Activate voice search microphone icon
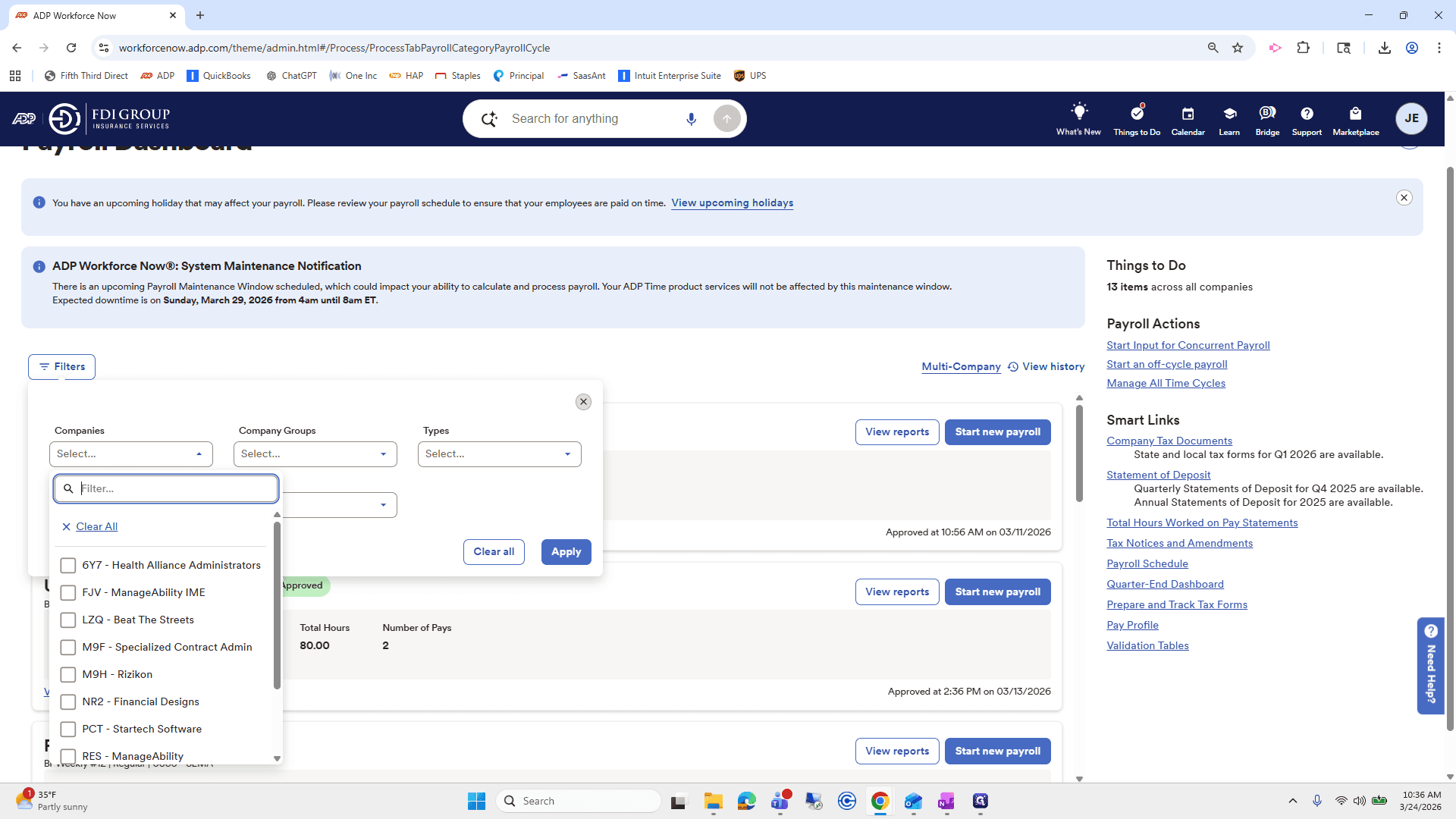1456x819 pixels. point(691,119)
